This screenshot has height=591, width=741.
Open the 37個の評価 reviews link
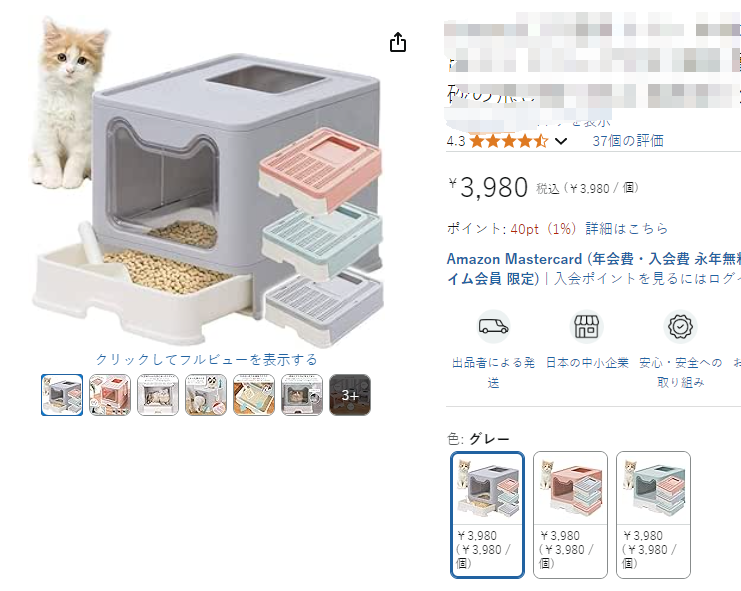tap(628, 141)
